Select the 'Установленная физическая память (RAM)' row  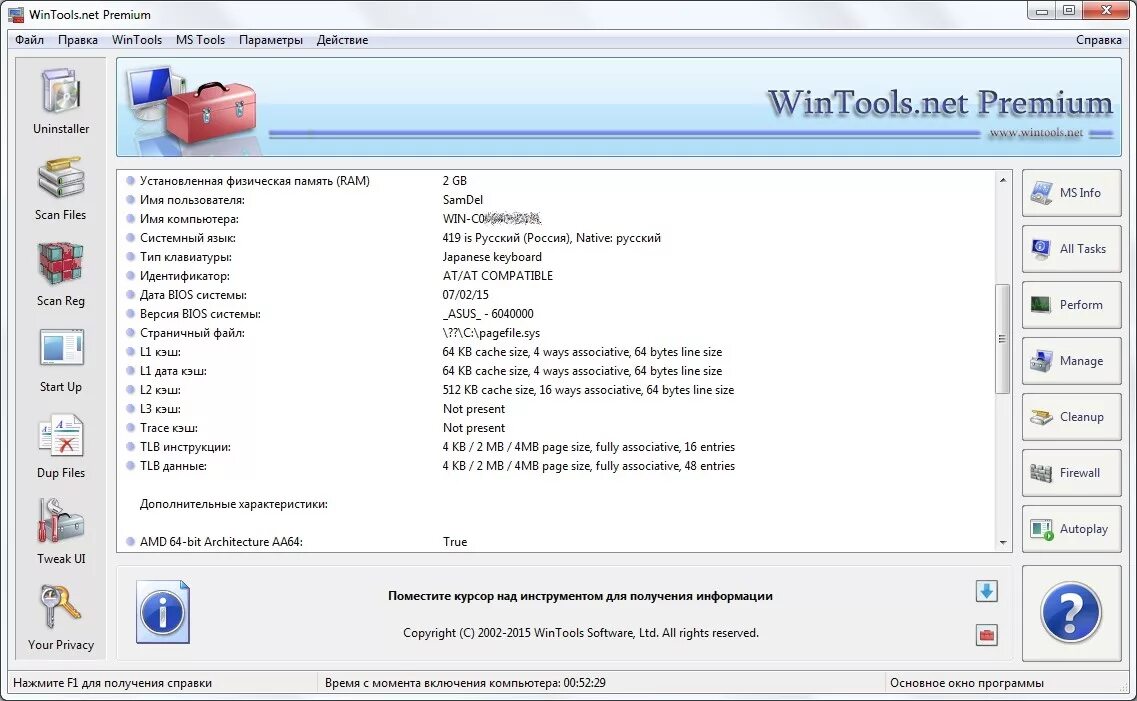[x=557, y=181]
